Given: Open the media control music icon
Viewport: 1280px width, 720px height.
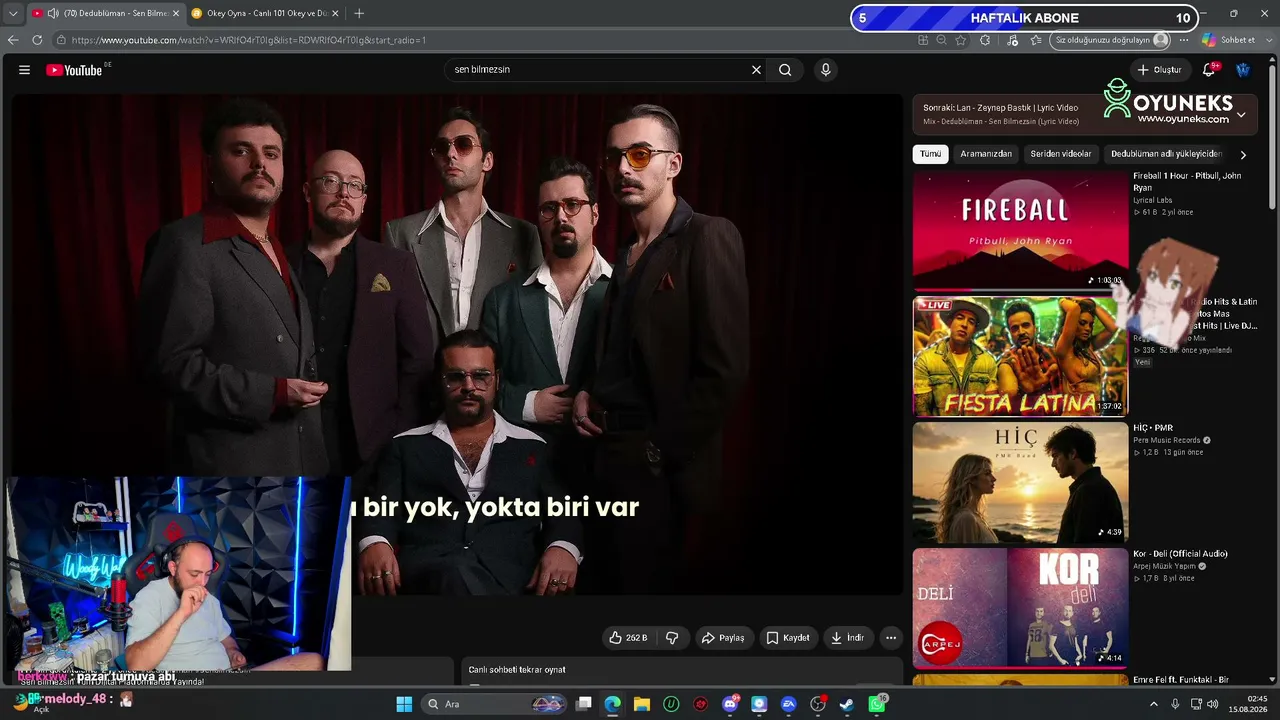Looking at the screenshot, I should tap(1013, 40).
